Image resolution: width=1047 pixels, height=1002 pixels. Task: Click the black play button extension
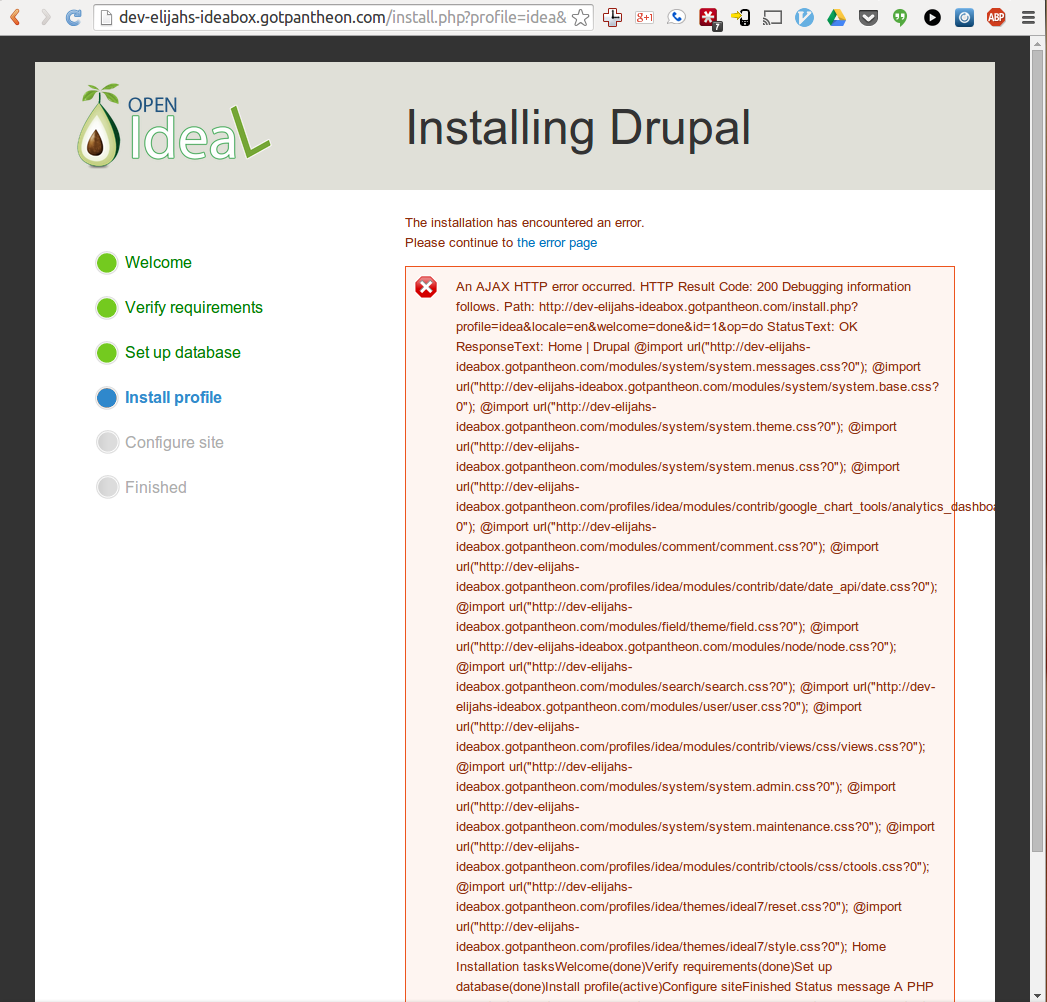click(932, 17)
